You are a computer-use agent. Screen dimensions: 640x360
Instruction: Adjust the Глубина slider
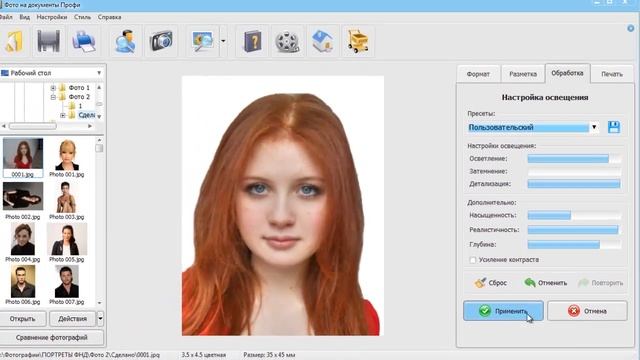point(574,244)
